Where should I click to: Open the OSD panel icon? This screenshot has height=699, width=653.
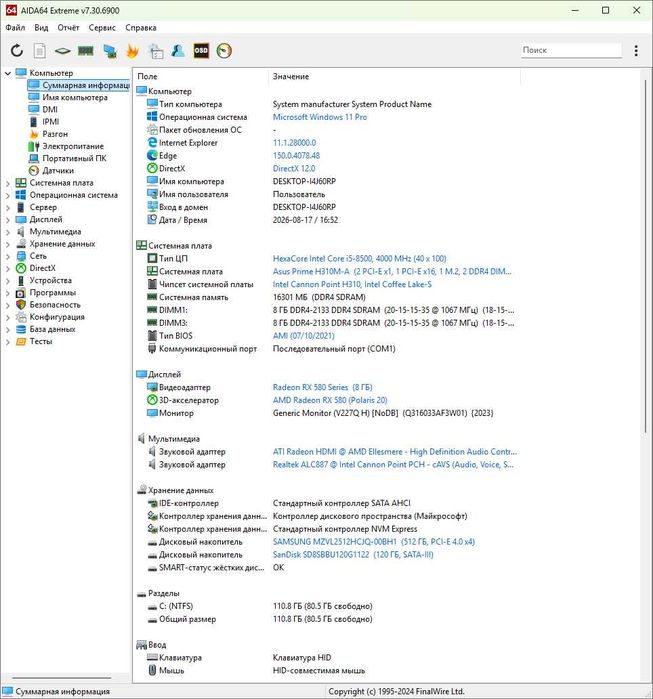(x=201, y=51)
